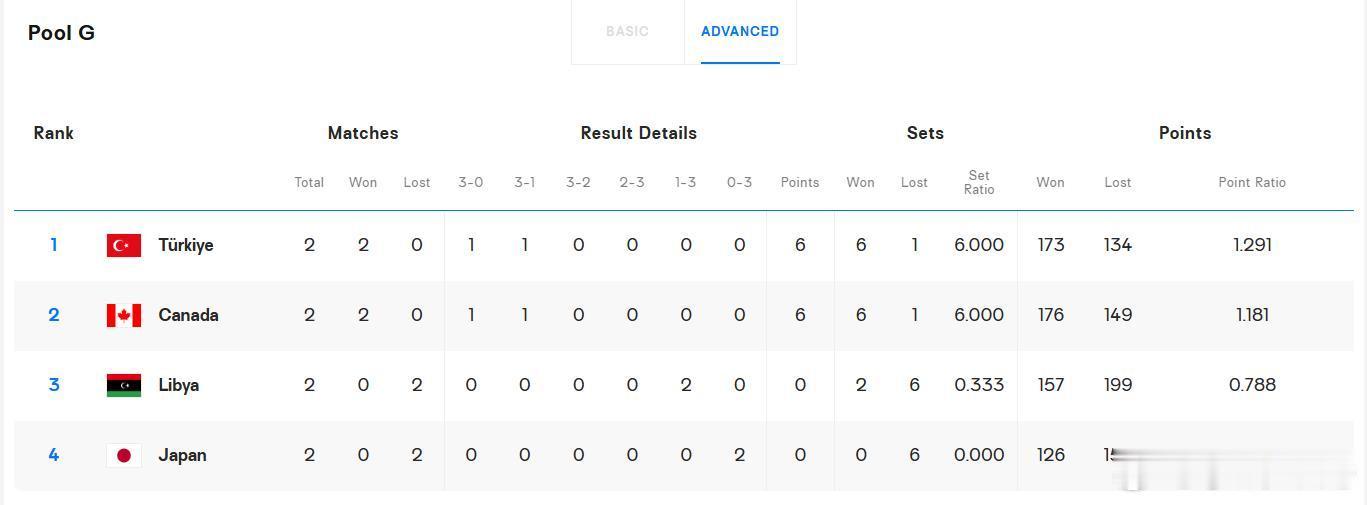This screenshot has height=505, width=1367.
Task: Open the Libya team link
Action: click(x=179, y=385)
